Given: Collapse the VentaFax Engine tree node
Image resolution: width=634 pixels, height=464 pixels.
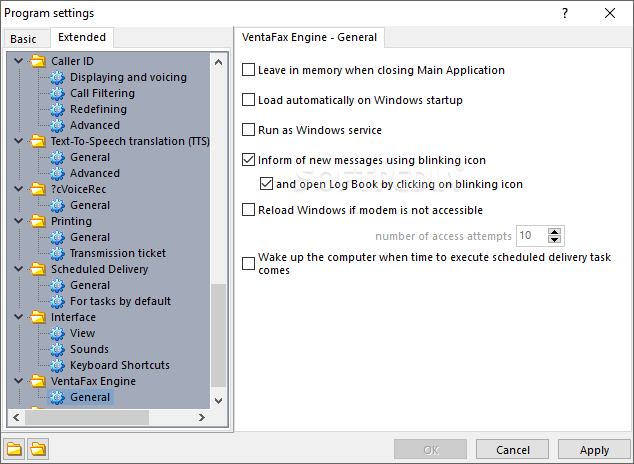Looking at the screenshot, I should (x=18, y=381).
